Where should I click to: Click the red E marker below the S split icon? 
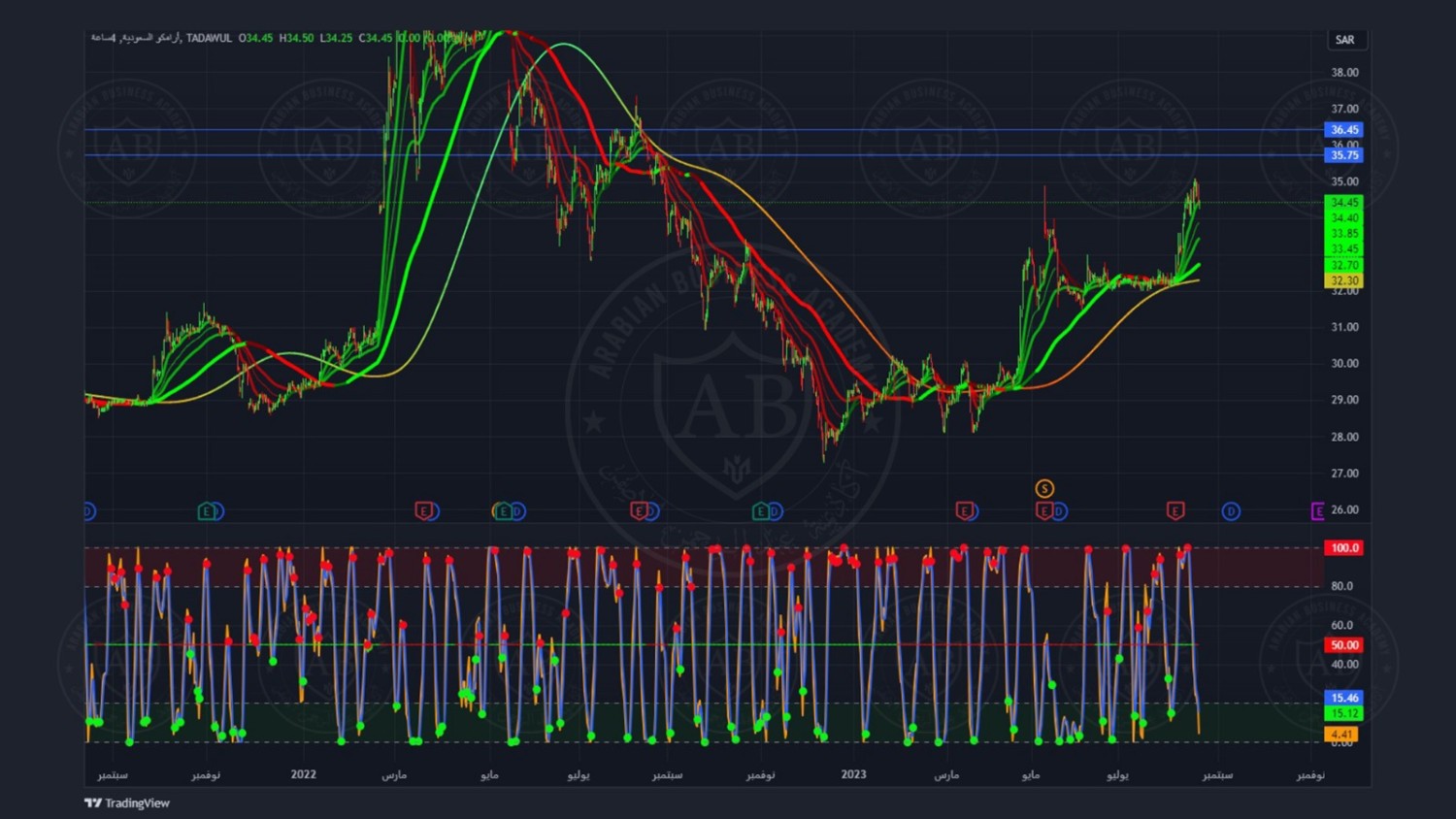click(x=1044, y=510)
